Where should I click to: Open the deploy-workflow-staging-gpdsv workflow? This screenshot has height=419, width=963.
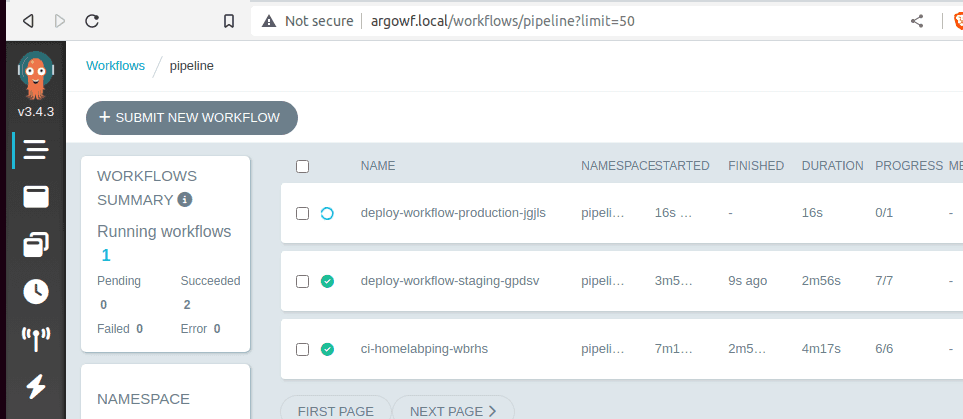point(449,281)
